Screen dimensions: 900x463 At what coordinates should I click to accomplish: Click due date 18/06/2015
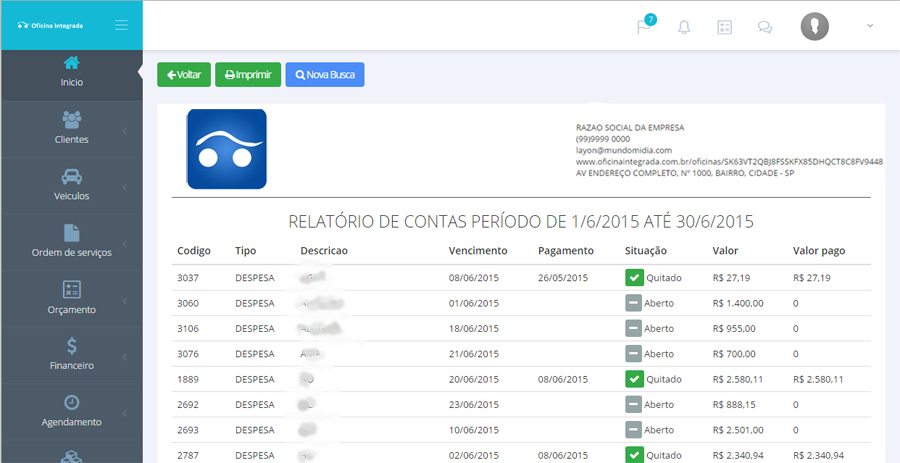click(474, 328)
